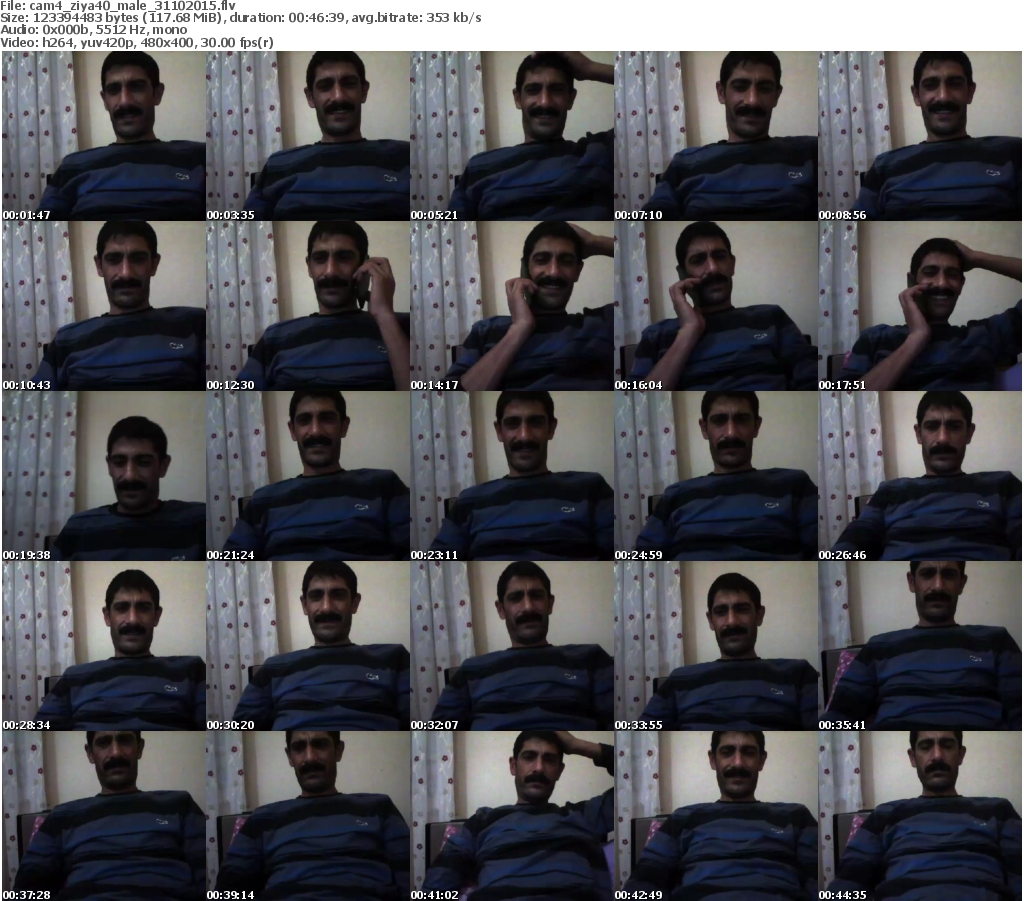The width and height of the screenshot is (1024, 901).
Task: Choose the frame labeled 00:30:20
Action: [308, 646]
